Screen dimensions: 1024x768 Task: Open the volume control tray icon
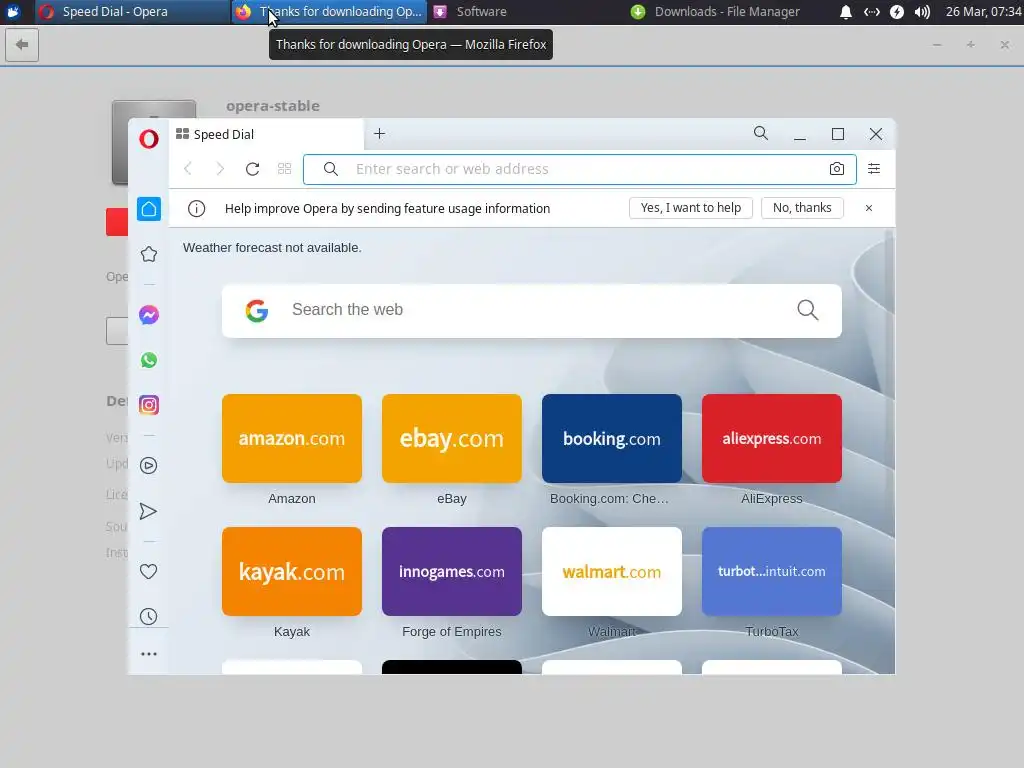coord(922,12)
